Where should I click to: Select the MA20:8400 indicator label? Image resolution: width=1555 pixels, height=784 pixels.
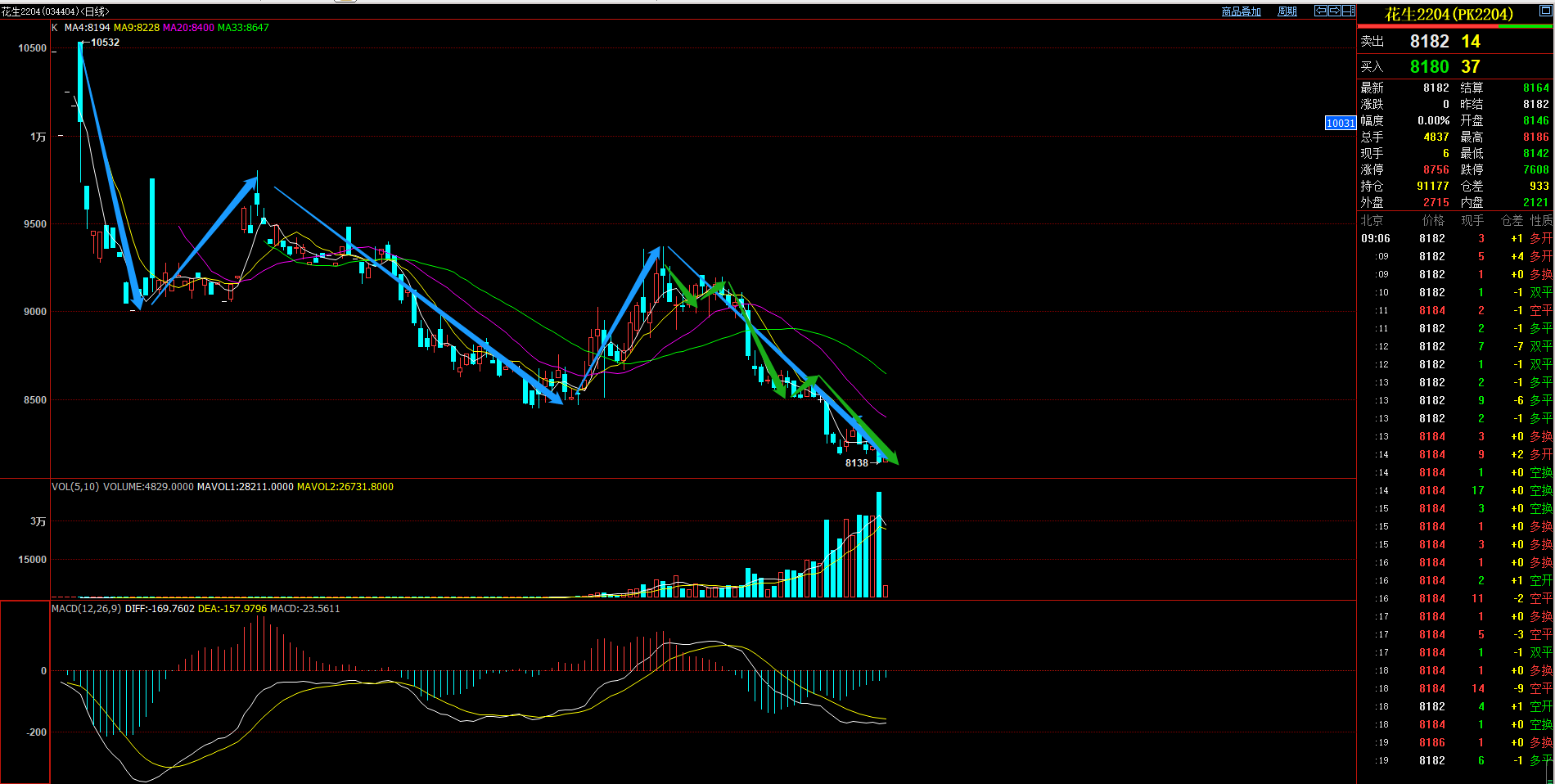point(188,27)
